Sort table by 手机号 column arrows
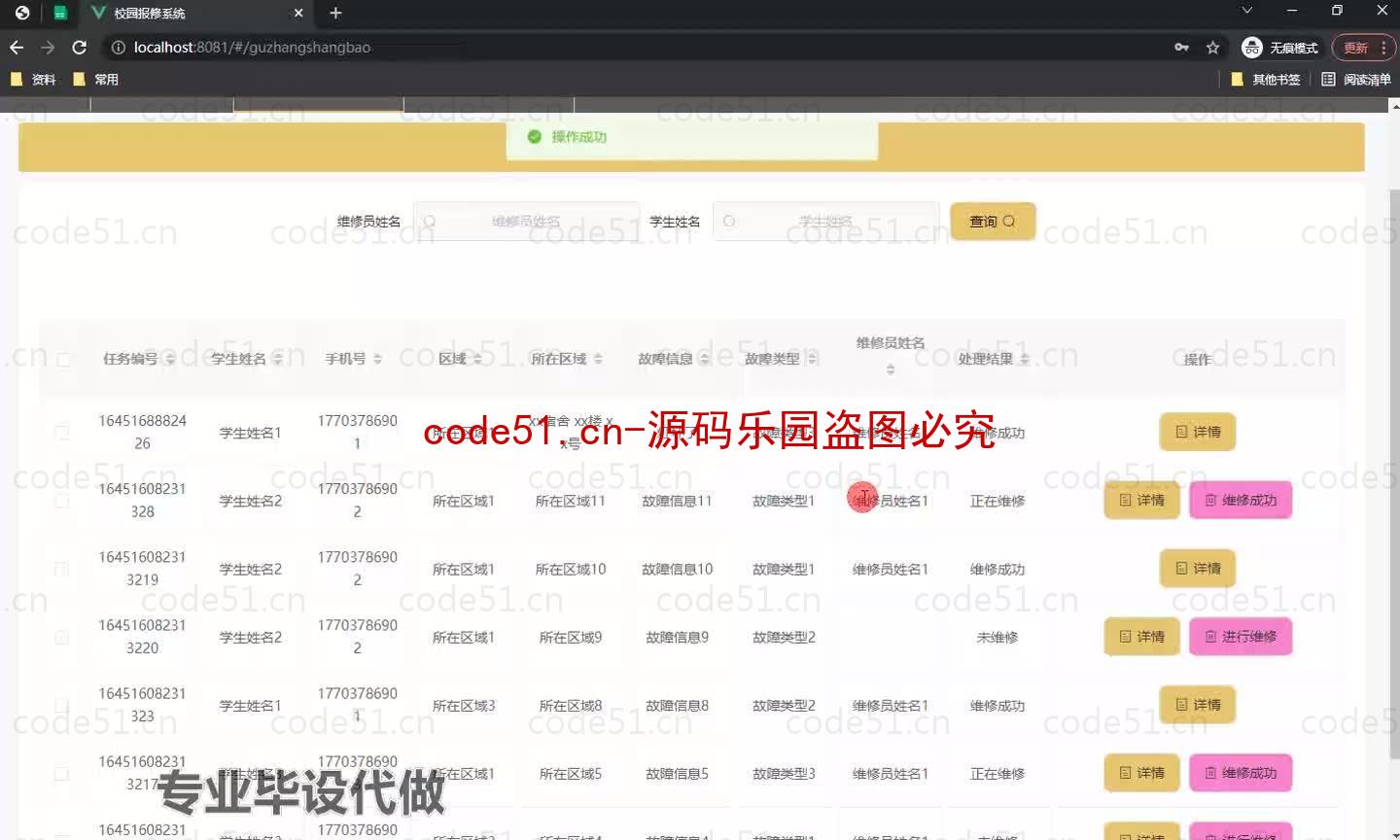 377,360
